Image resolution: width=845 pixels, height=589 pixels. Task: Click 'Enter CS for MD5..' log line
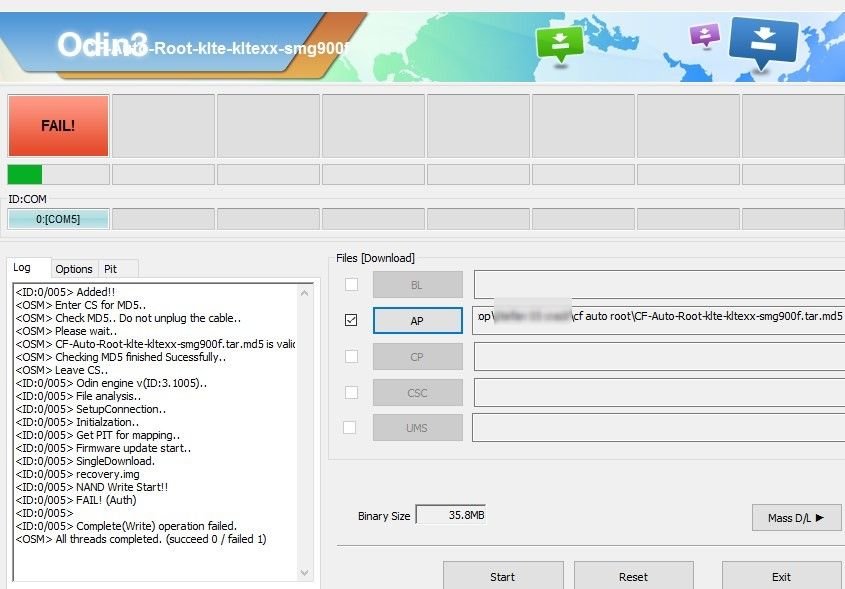coord(81,304)
